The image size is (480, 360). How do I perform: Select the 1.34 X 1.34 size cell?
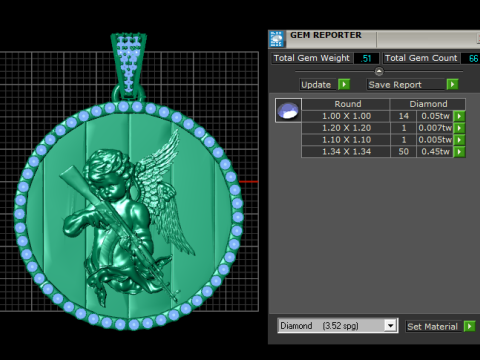pos(346,152)
